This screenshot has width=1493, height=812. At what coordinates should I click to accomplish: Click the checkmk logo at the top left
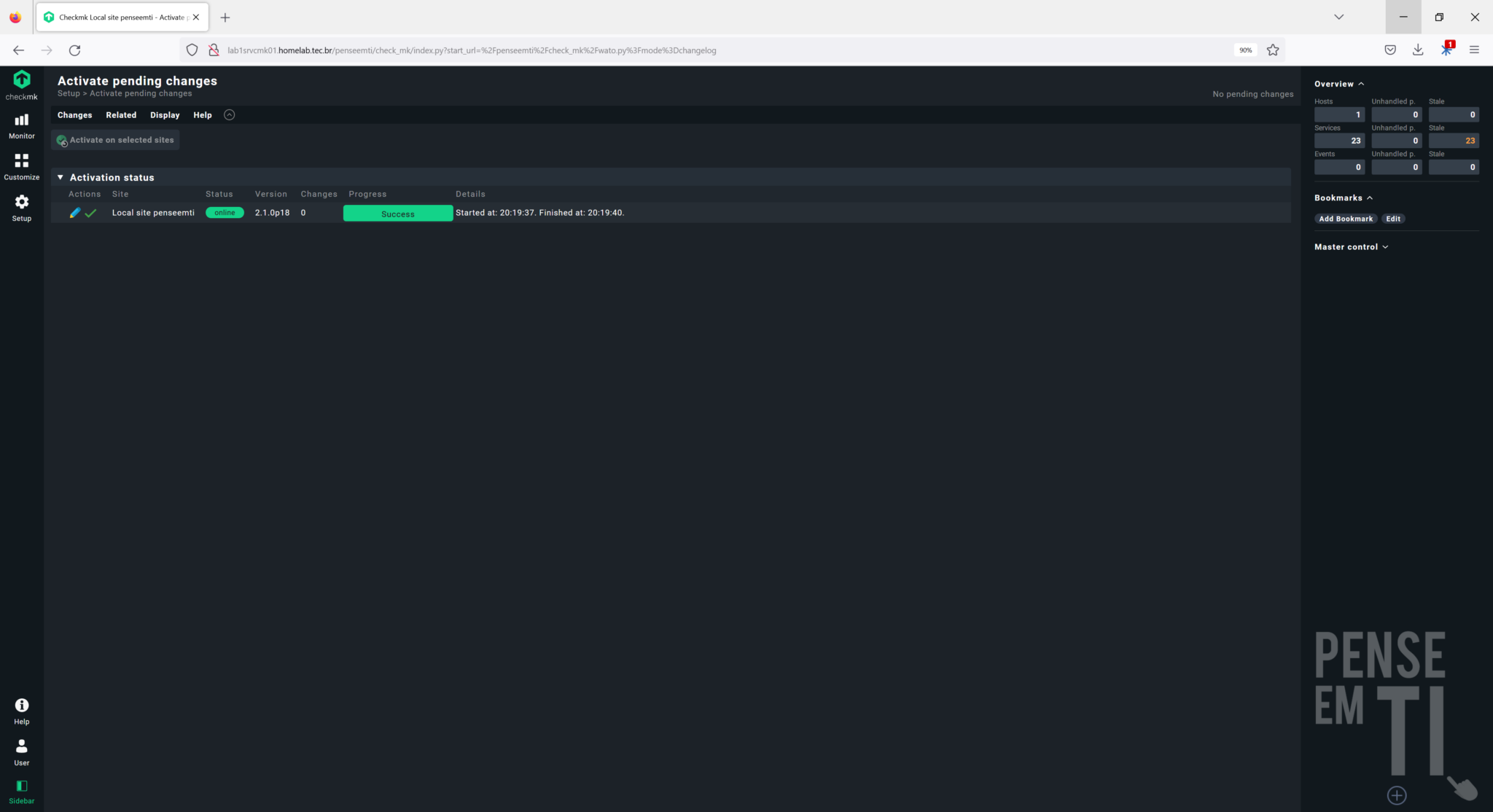tap(20, 82)
